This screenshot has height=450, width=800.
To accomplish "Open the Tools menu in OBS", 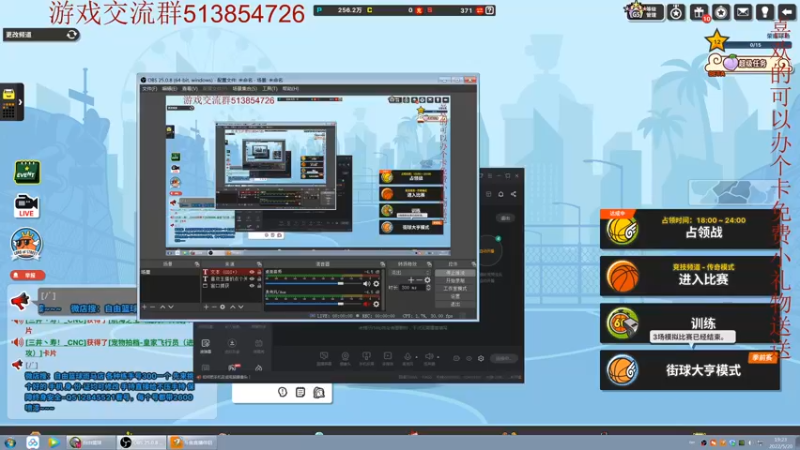I will pos(269,89).
